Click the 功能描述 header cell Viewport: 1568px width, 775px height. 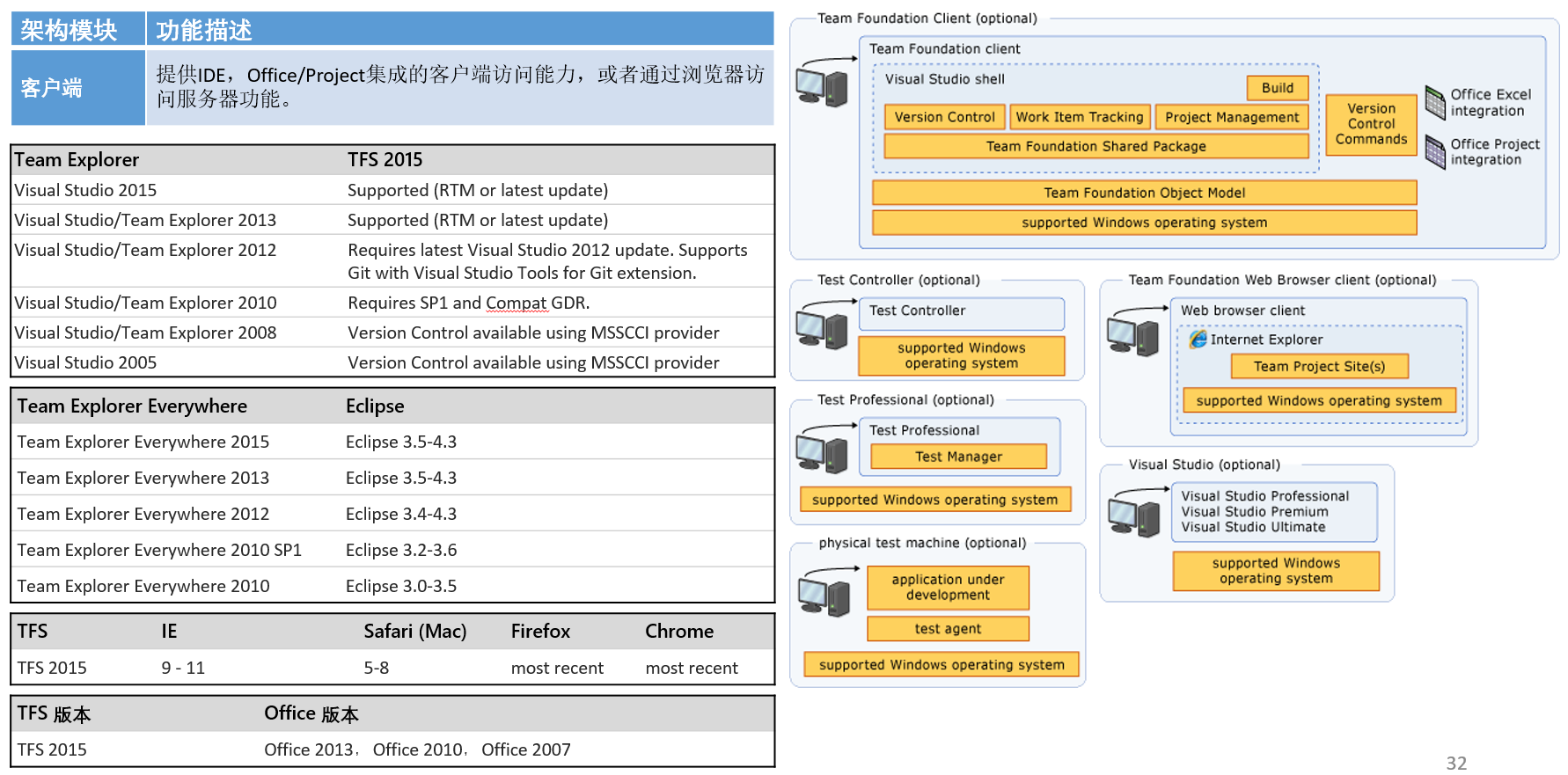click(460, 29)
